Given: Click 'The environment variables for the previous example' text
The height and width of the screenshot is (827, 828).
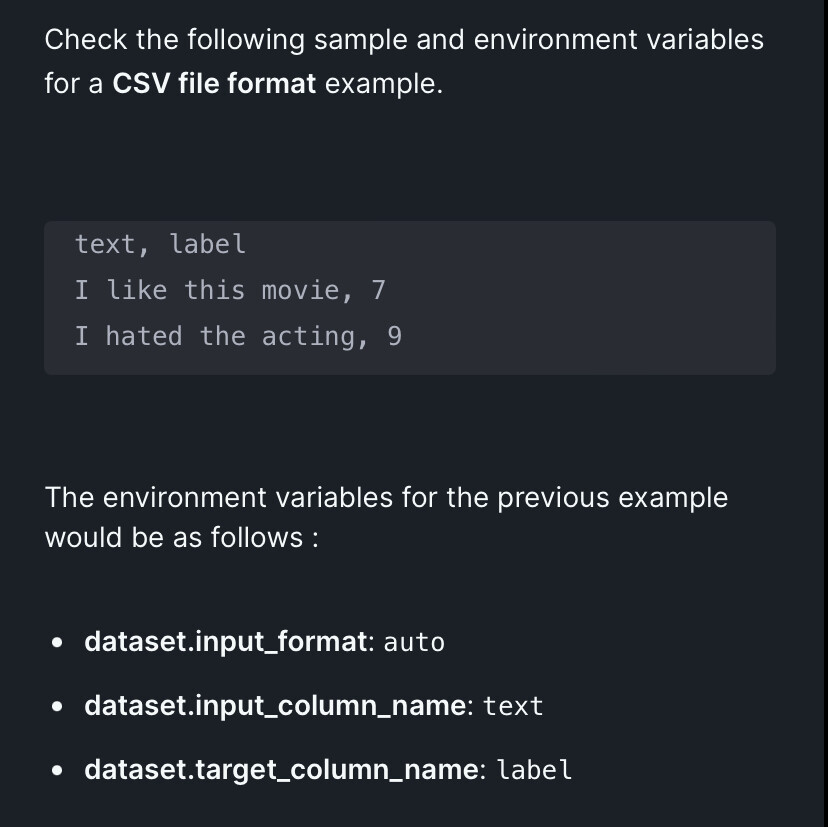Looking at the screenshot, I should (x=387, y=497).
